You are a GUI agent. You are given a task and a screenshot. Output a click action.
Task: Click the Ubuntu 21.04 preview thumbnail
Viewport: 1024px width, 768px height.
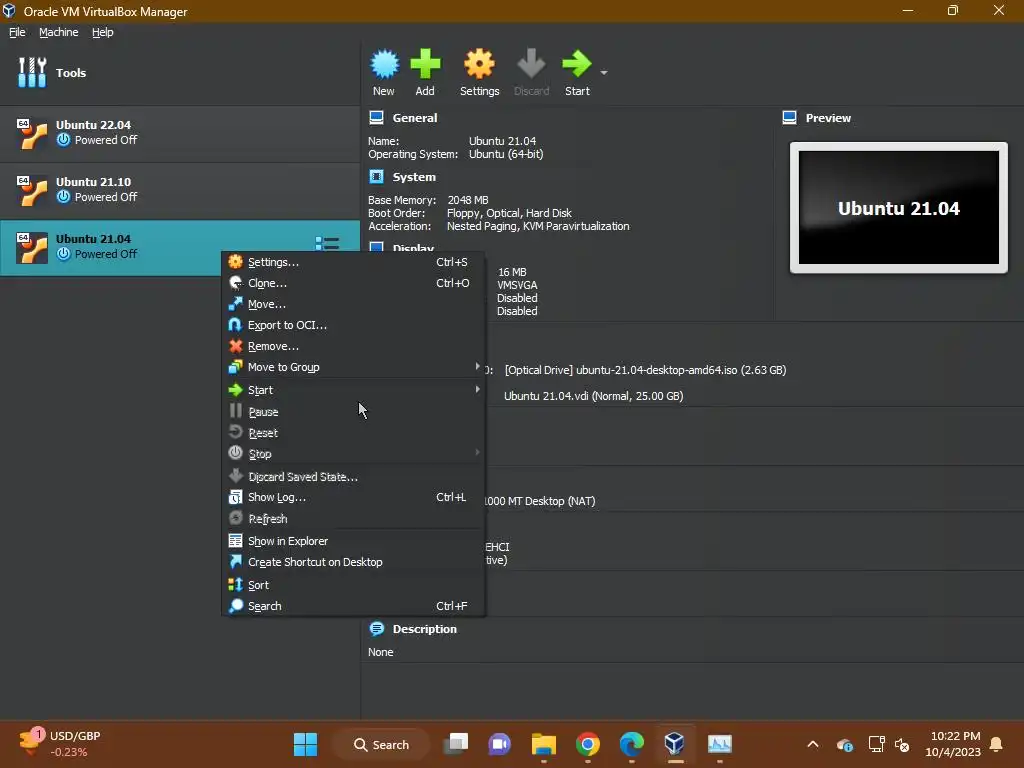pos(899,208)
